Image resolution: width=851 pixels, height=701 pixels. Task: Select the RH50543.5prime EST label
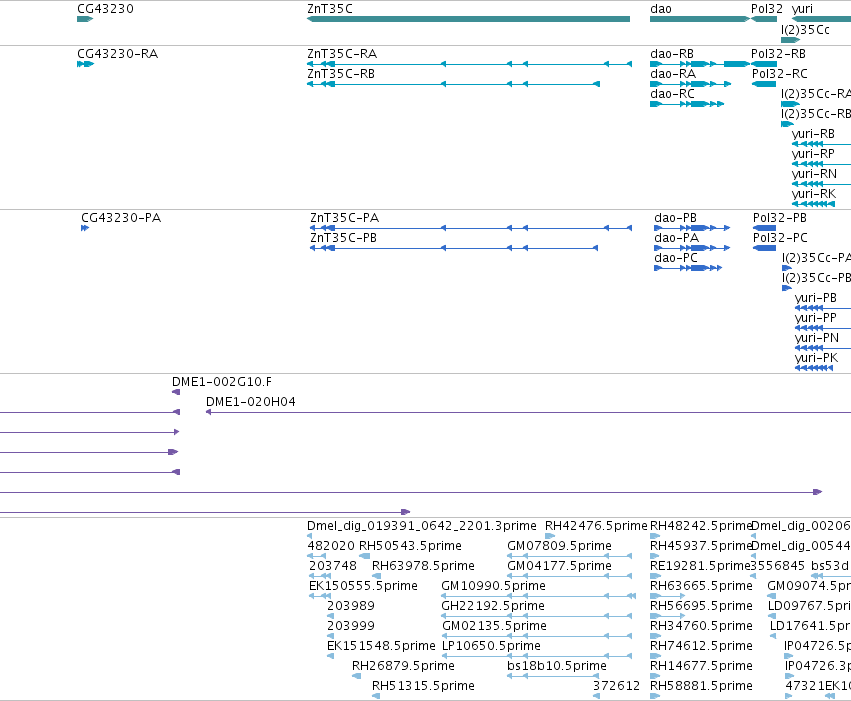pyautogui.click(x=410, y=546)
